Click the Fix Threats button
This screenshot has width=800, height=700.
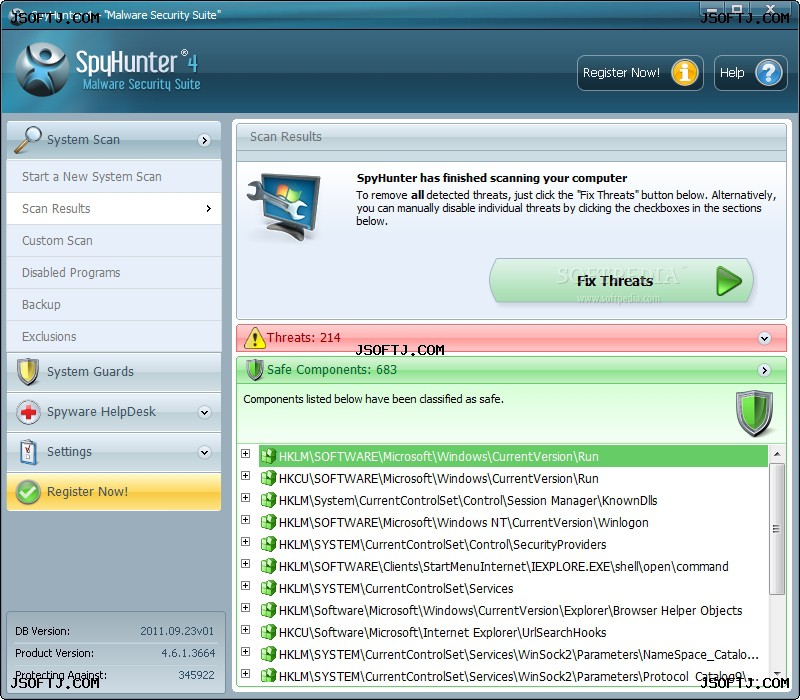tap(621, 281)
